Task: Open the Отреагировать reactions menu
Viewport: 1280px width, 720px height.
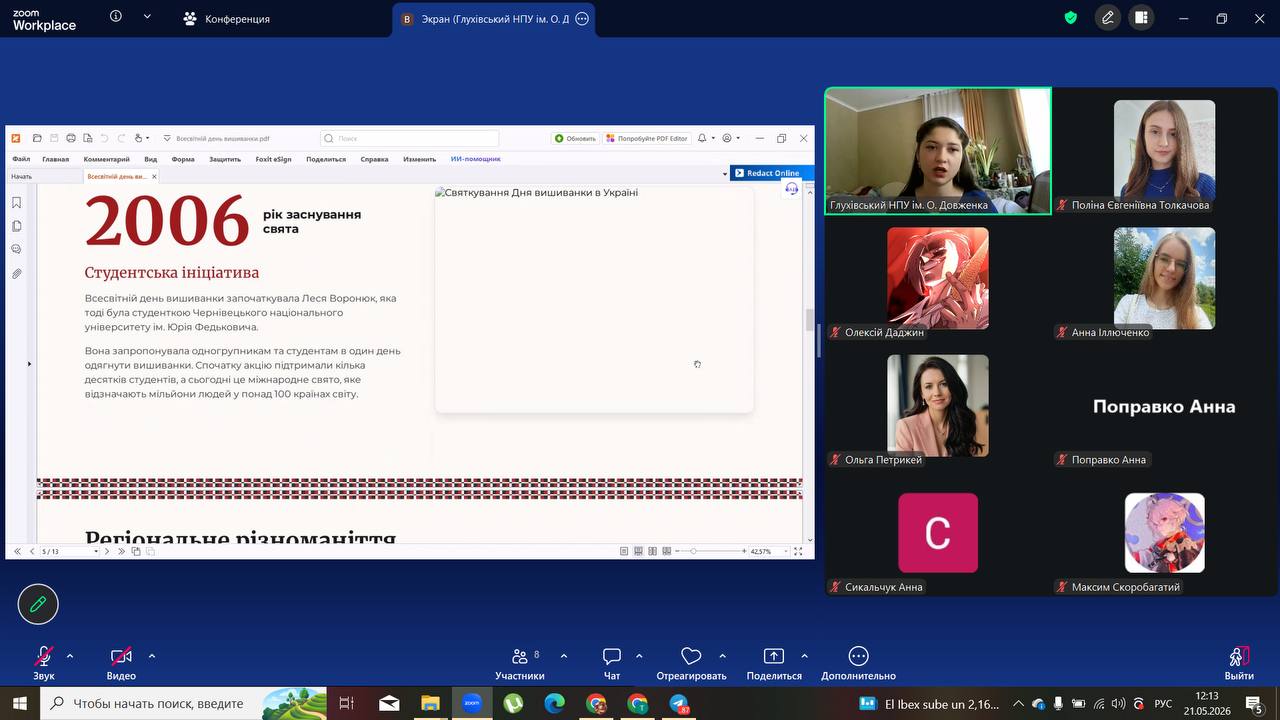Action: click(691, 664)
